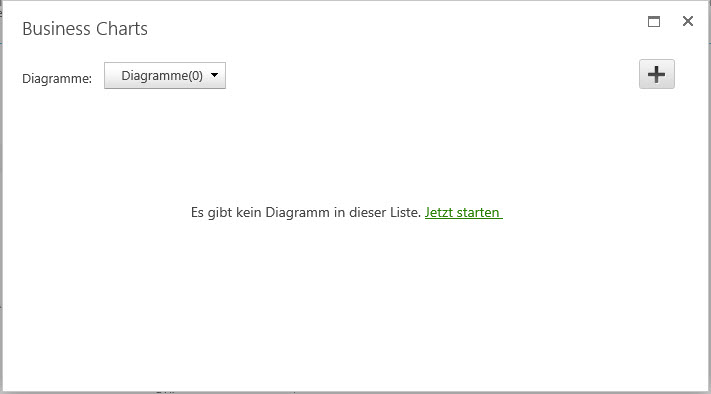This screenshot has height=394, width=711.
Task: Click the plus icon to add a chart
Action: 657,74
